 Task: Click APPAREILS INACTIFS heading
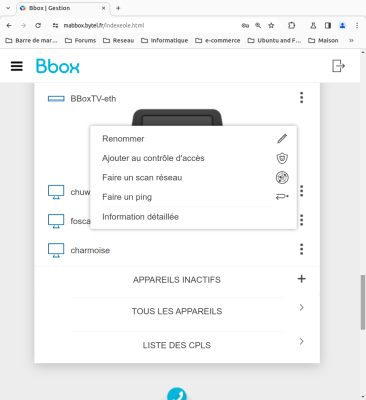(x=177, y=280)
